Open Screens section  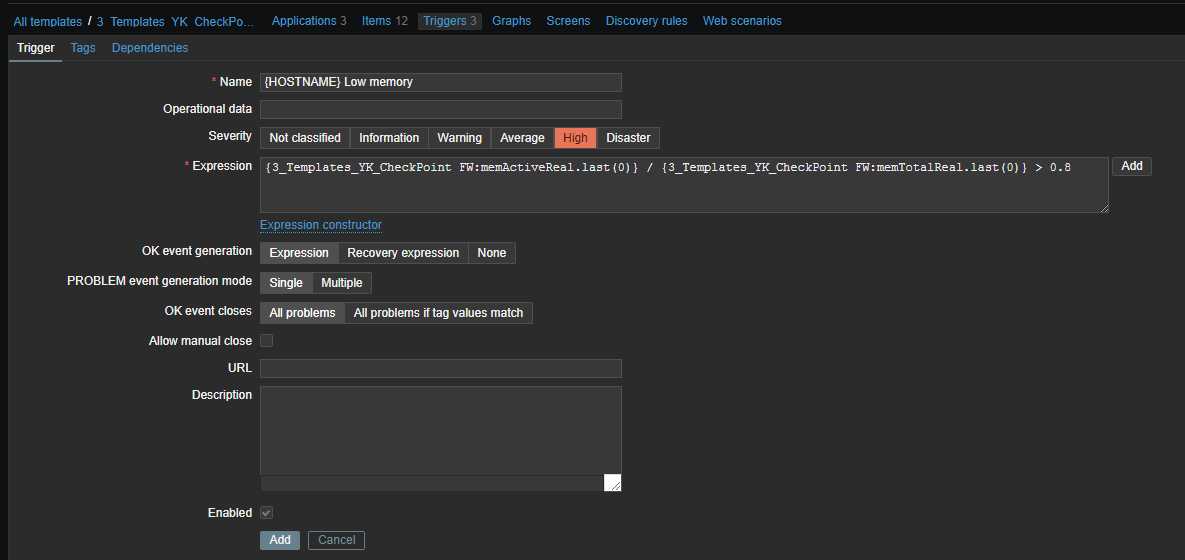point(568,20)
